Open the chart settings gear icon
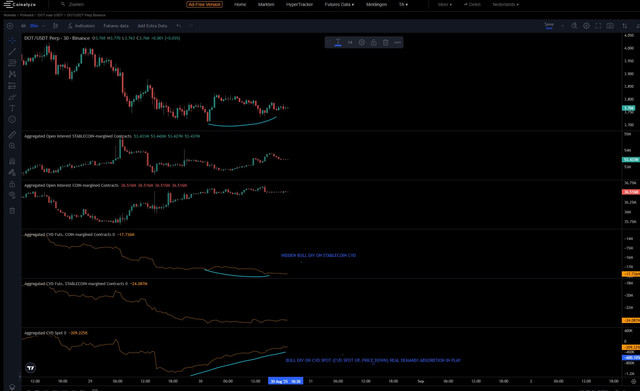Screen dimensions: 640x391 coord(586,26)
